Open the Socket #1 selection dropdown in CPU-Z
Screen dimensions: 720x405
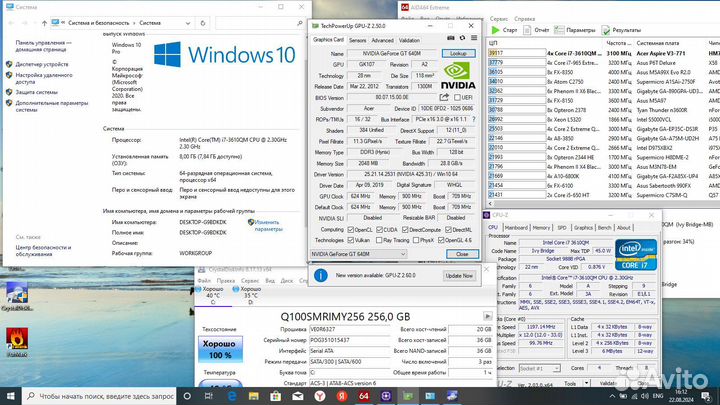[540, 368]
